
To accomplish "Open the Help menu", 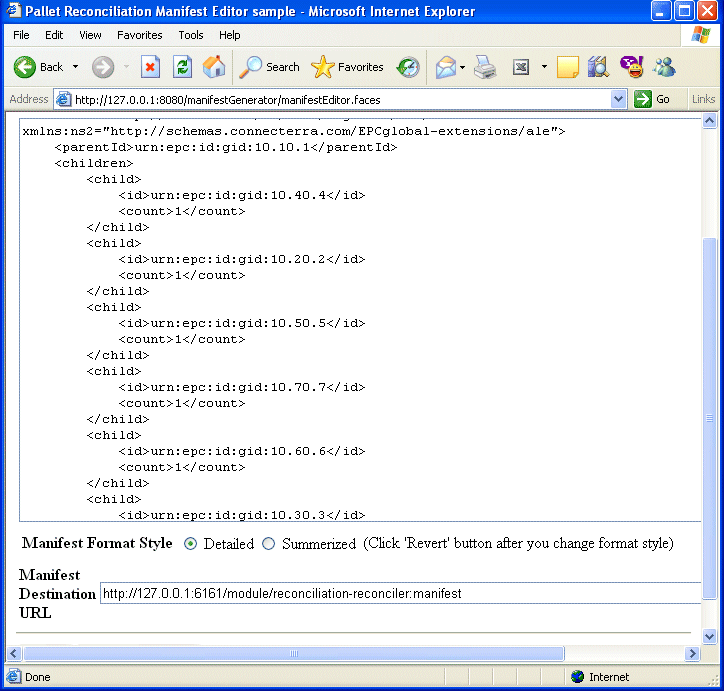I will (x=229, y=35).
